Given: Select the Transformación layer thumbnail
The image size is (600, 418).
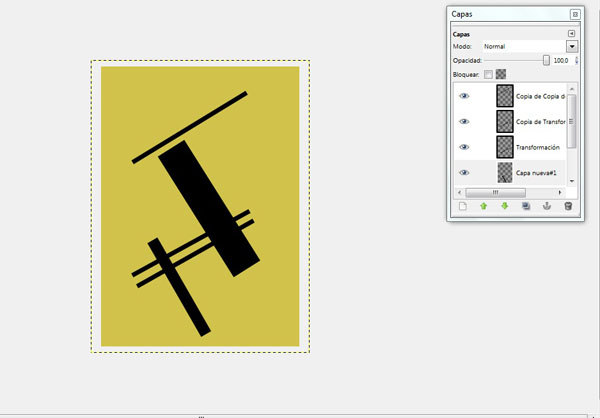Looking at the screenshot, I should coord(505,147).
